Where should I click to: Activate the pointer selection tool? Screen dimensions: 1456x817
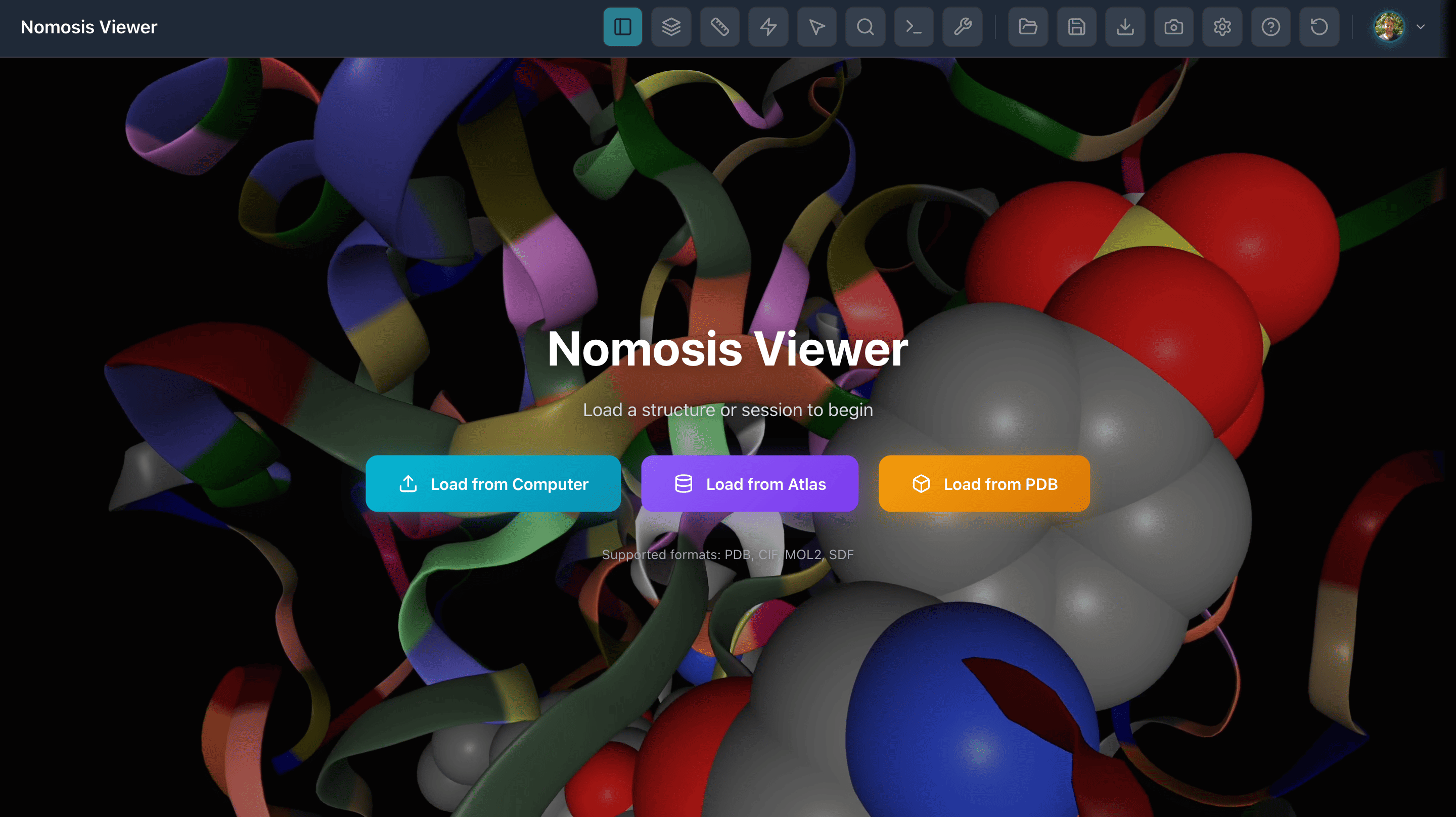[817, 27]
